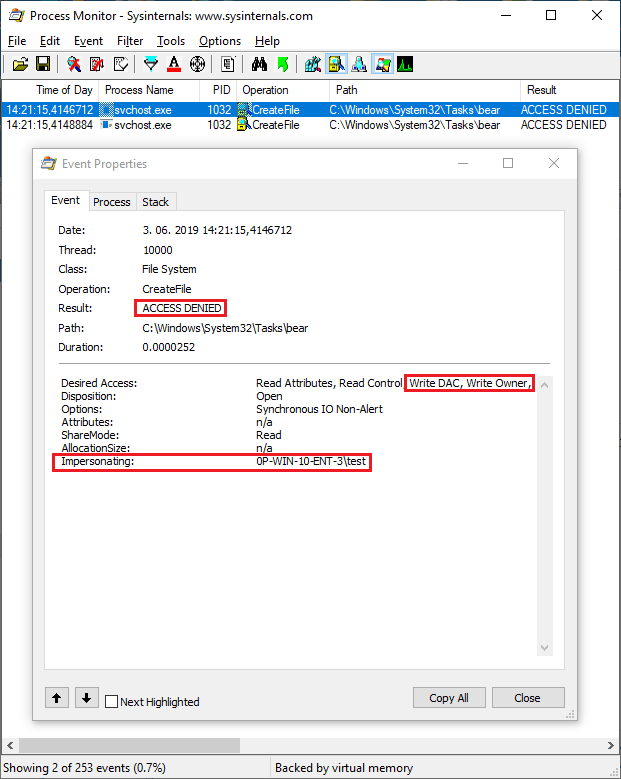This screenshot has width=621, height=779.
Task: Sort by Result column header
Action: 570,90
